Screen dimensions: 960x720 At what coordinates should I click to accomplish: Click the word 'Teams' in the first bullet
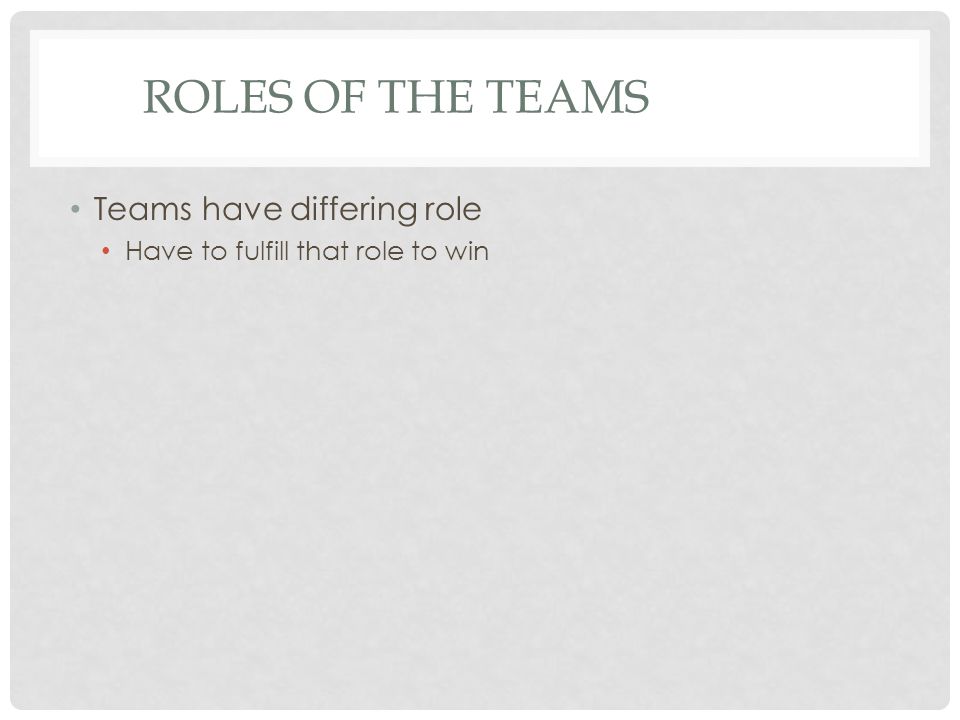(143, 209)
